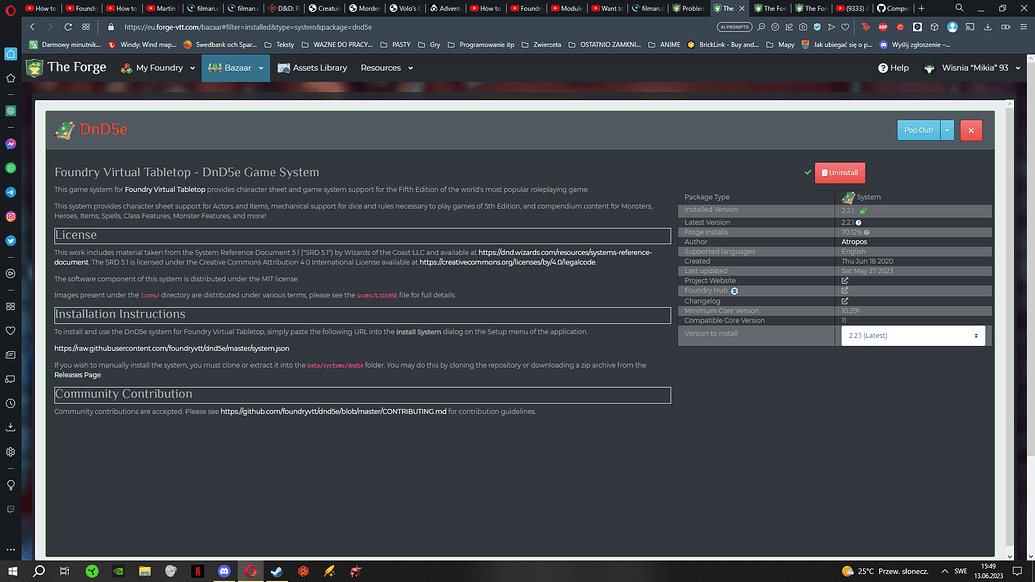1035x582 pixels.
Task: Open sidebar three-dots more menu
Action: click(11, 549)
